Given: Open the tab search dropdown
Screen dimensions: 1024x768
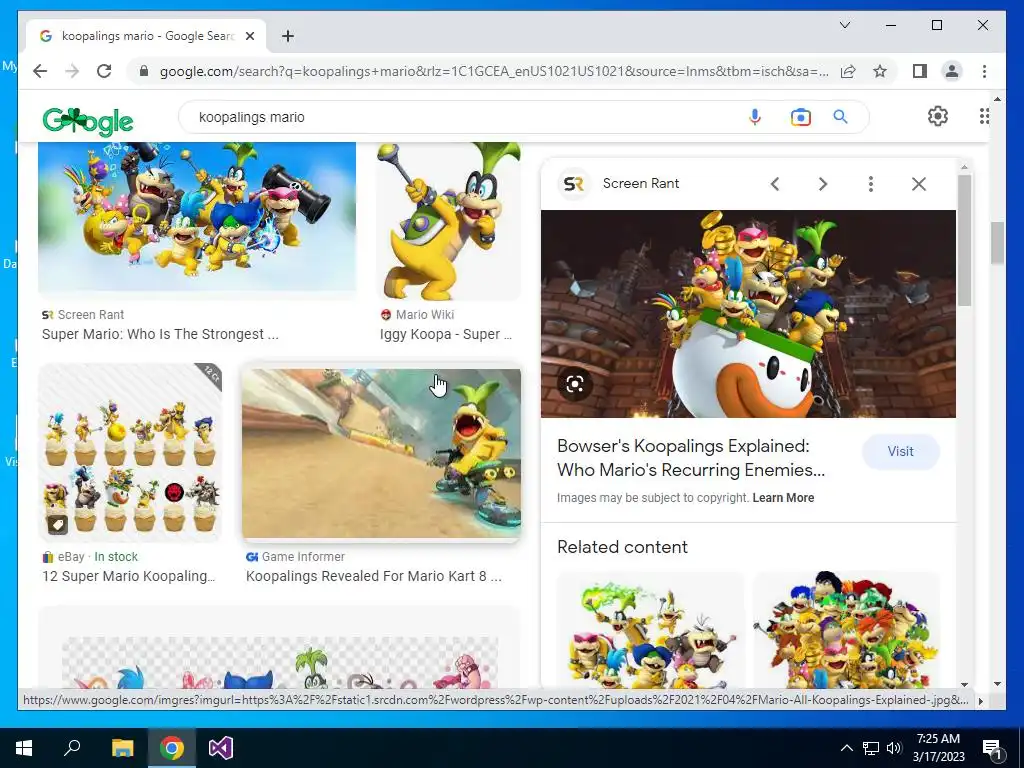Looking at the screenshot, I should [844, 25].
